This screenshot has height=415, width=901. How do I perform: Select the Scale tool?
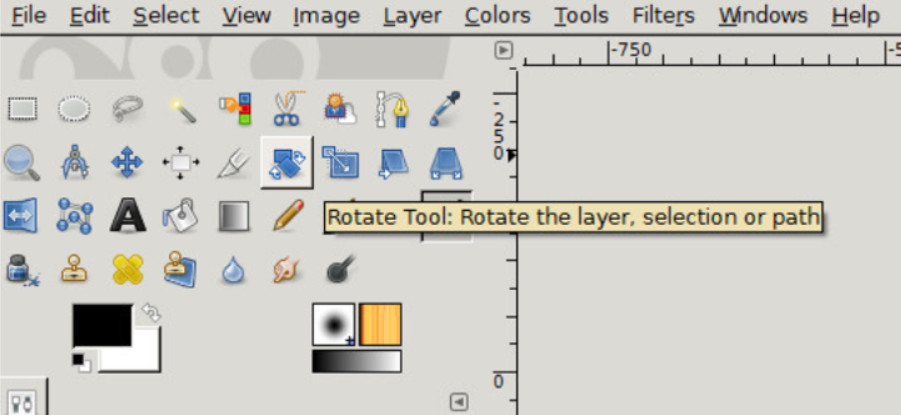(340, 162)
